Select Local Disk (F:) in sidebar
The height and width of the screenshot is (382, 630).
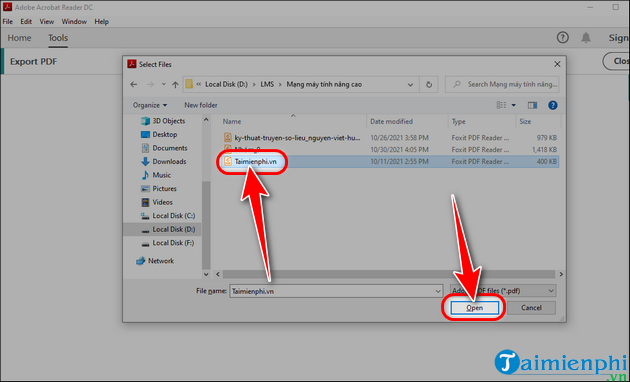pos(167,243)
